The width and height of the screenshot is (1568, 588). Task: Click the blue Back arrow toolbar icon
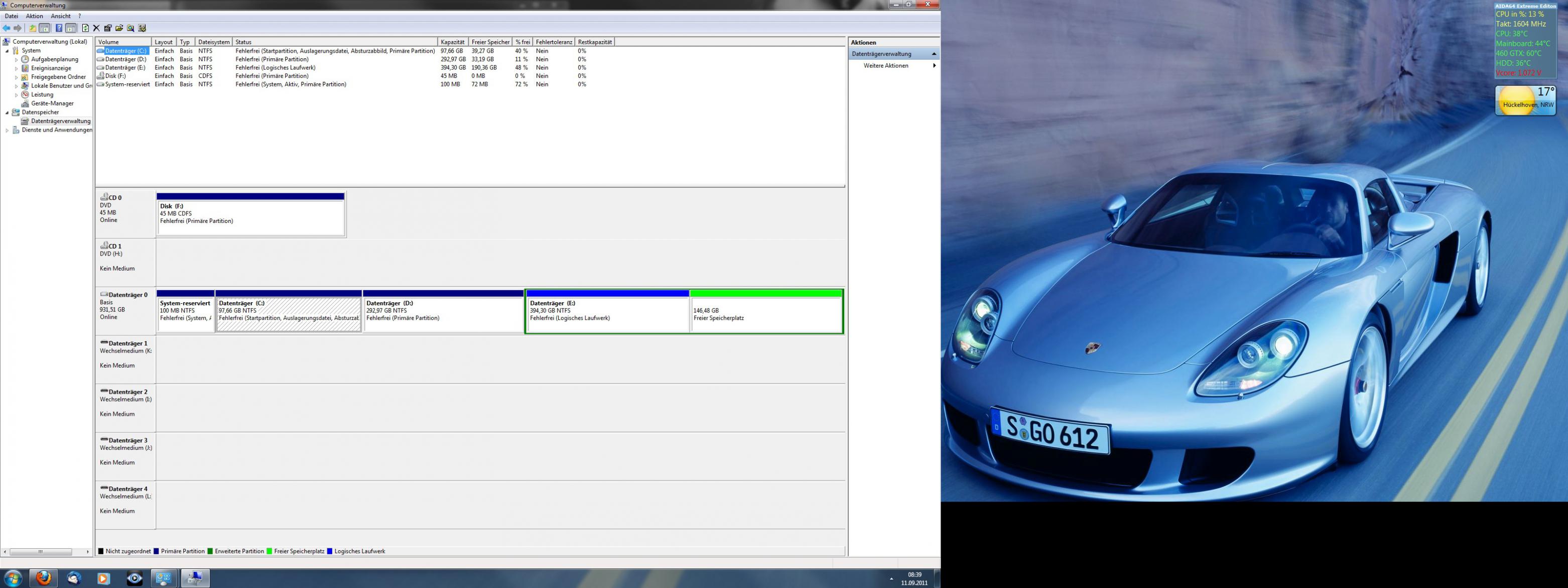coord(6,28)
